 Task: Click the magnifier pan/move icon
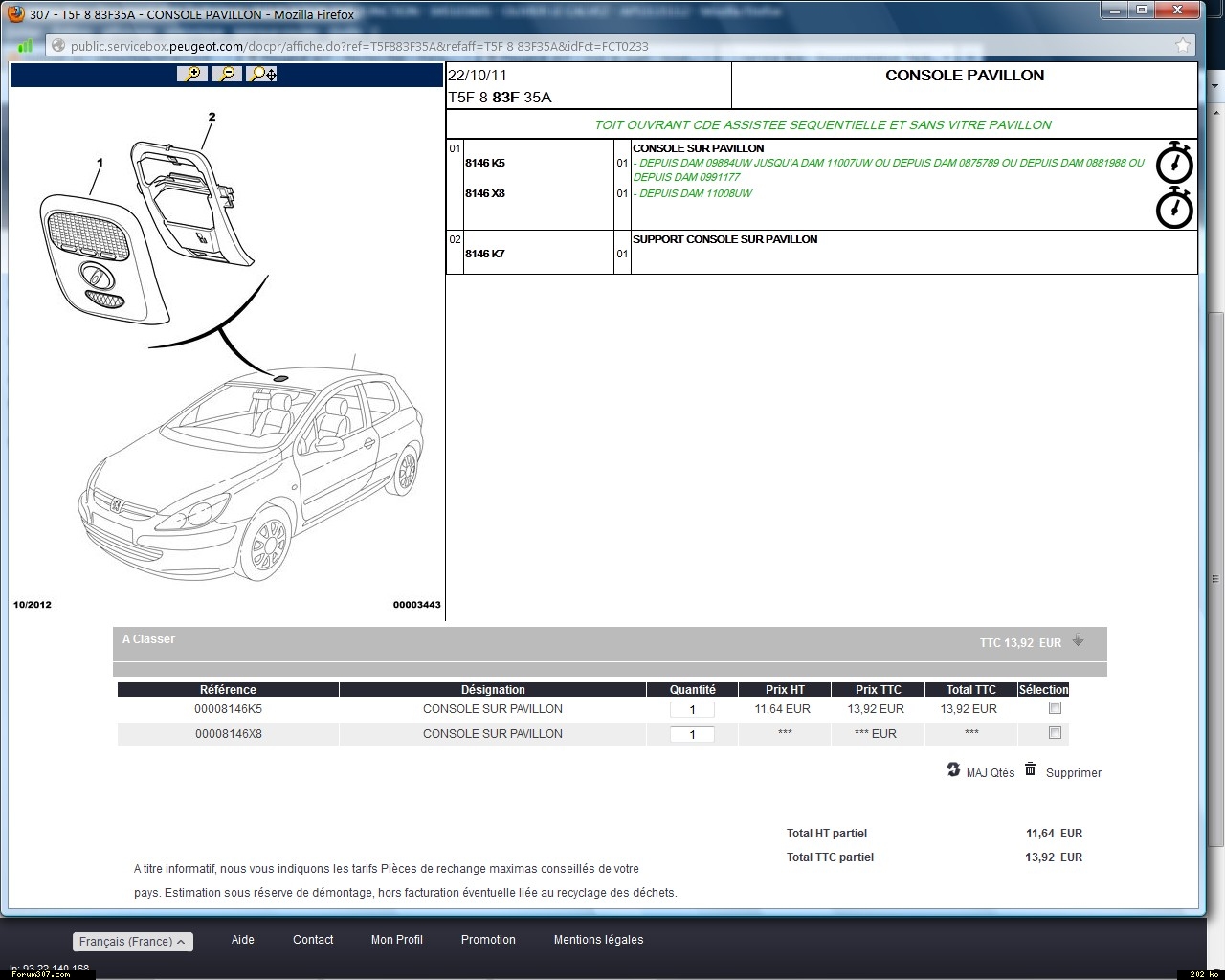tap(261, 74)
